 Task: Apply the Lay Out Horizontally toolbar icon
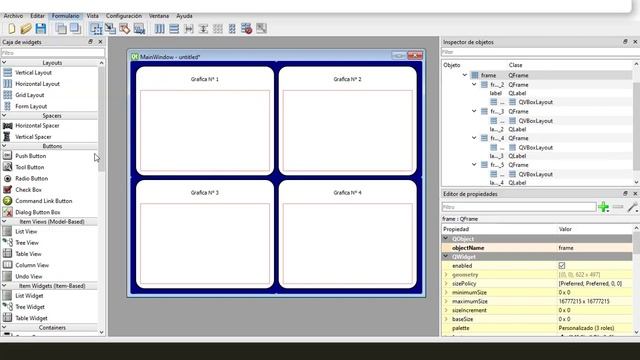tap(160, 29)
